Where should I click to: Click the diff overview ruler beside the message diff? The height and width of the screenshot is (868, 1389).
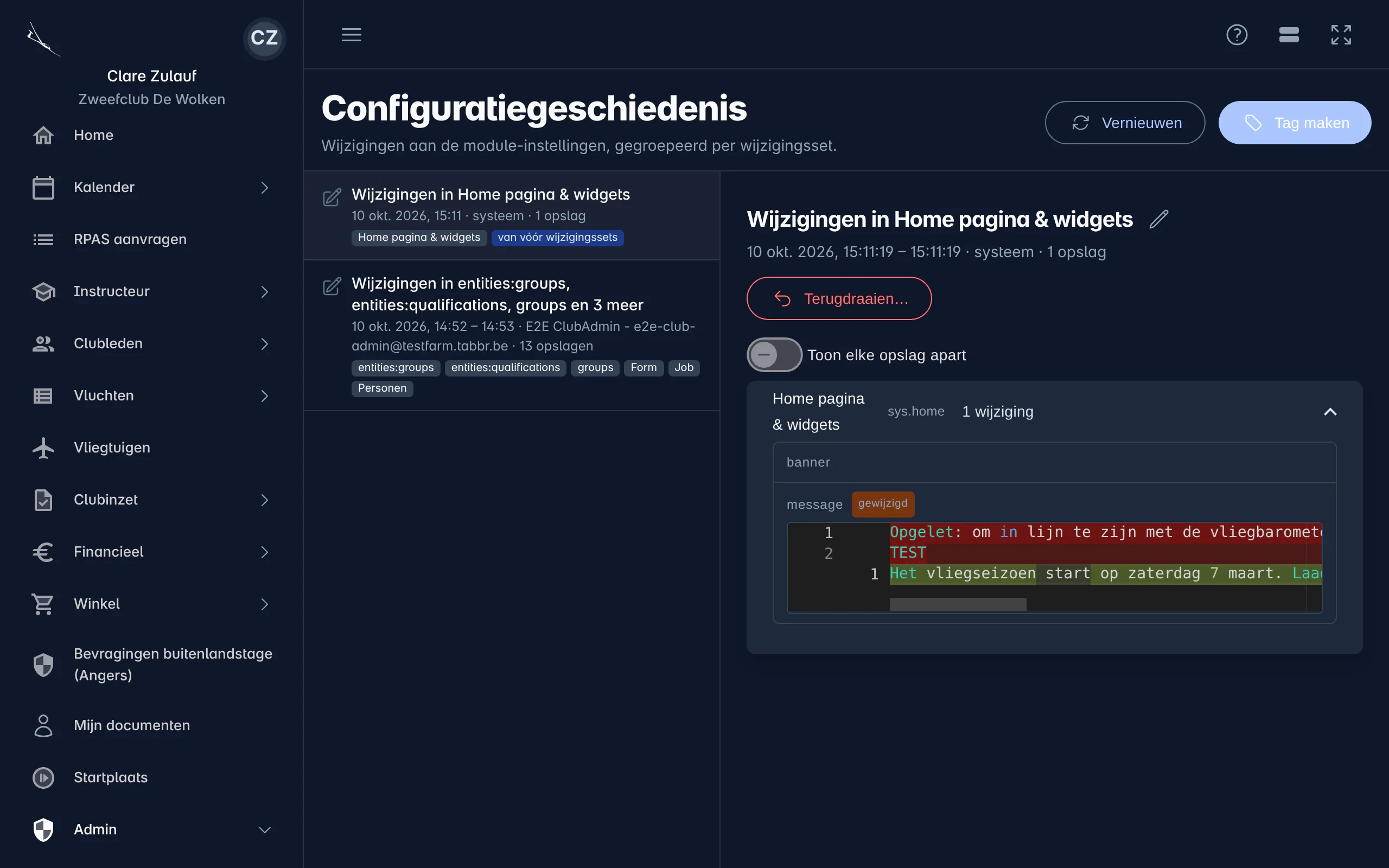click(1314, 567)
